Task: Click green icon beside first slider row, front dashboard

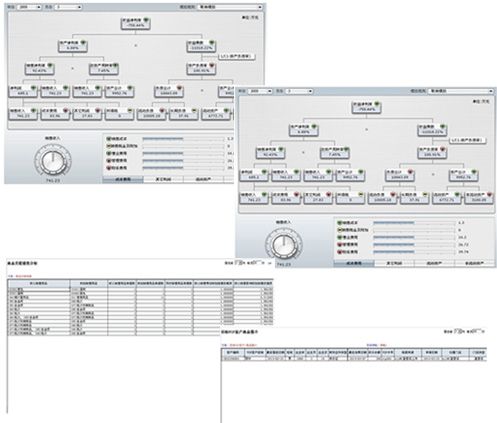Action: [x=340, y=222]
